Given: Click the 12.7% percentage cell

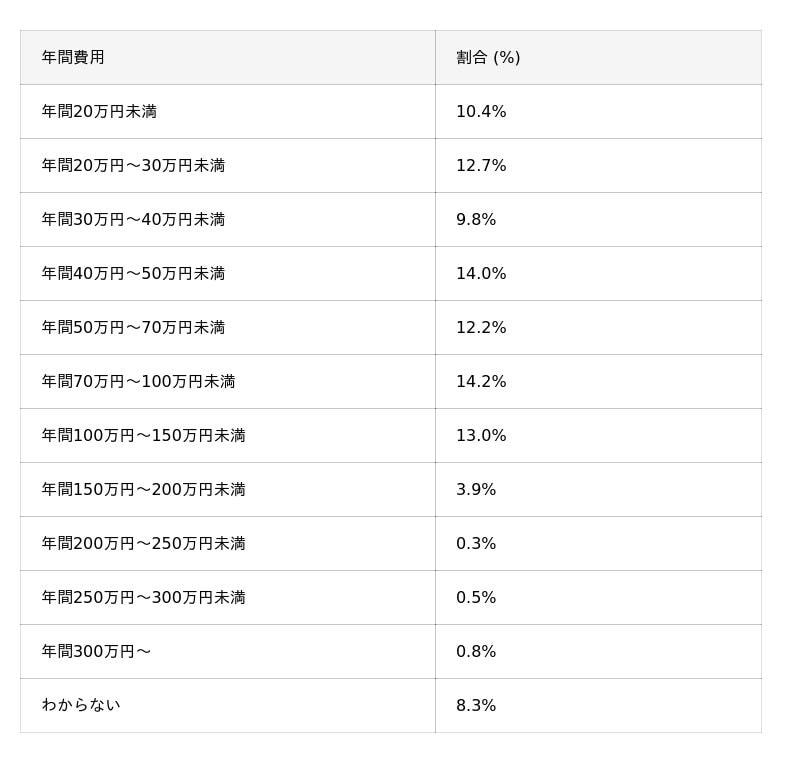Looking at the screenshot, I should click(481, 166).
